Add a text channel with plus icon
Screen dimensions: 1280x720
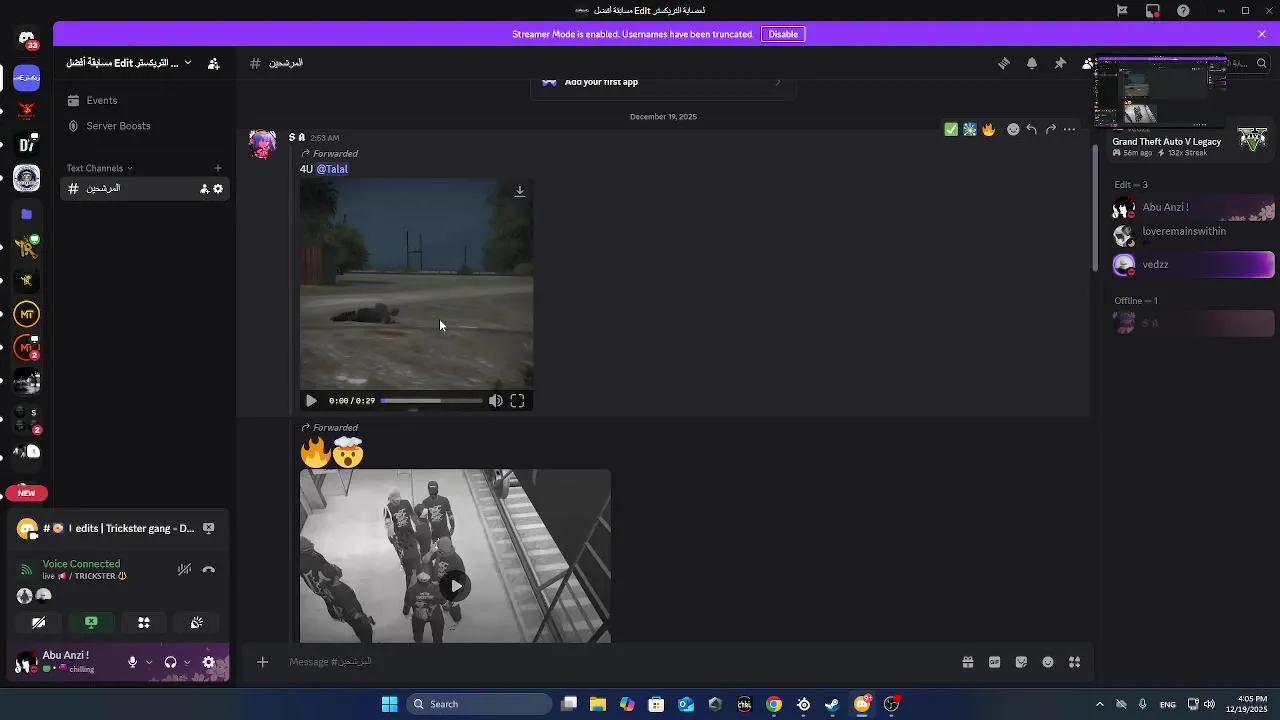point(218,168)
